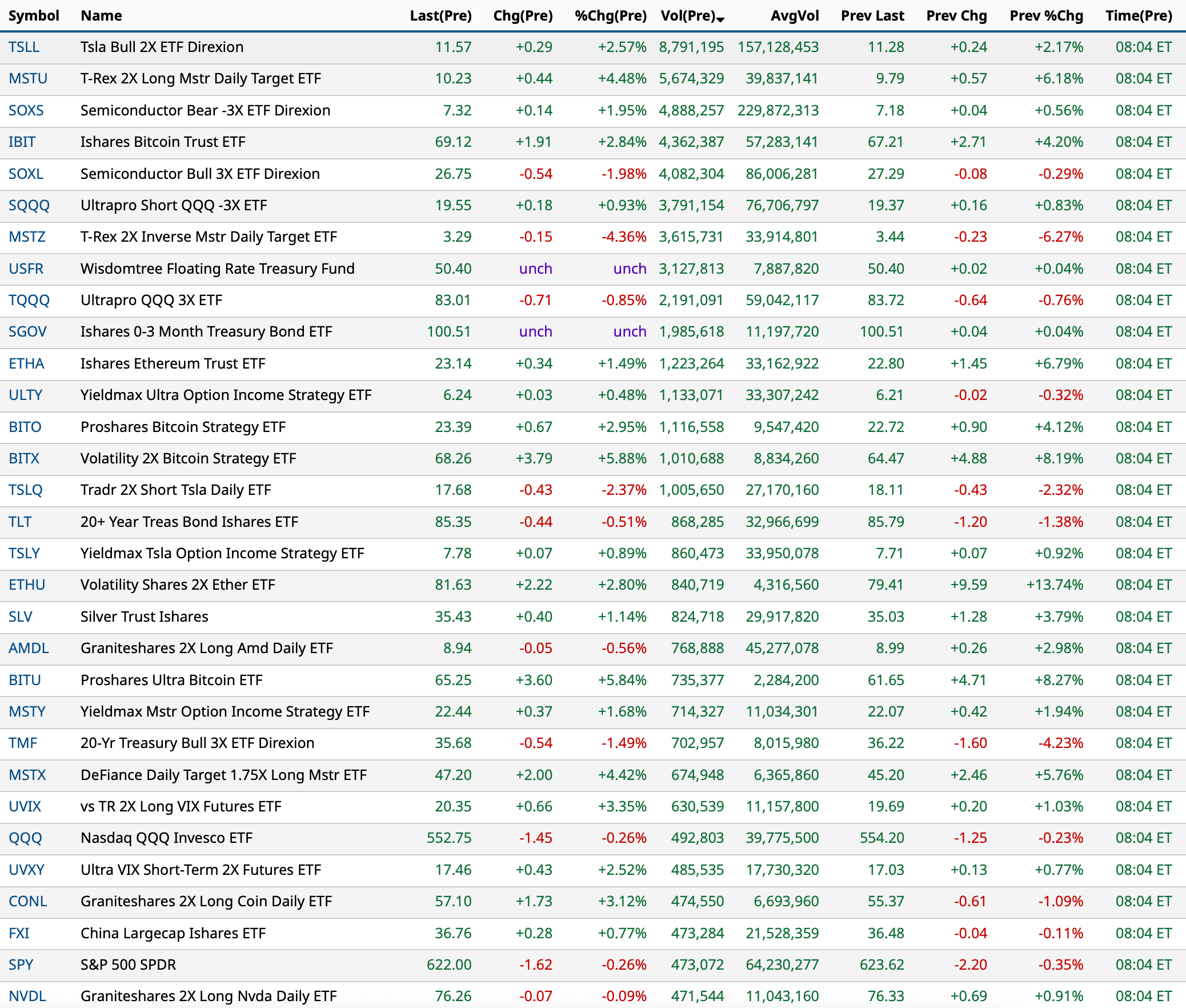1186x1008 pixels.
Task: Sort by AvgVol column header
Action: [x=794, y=15]
